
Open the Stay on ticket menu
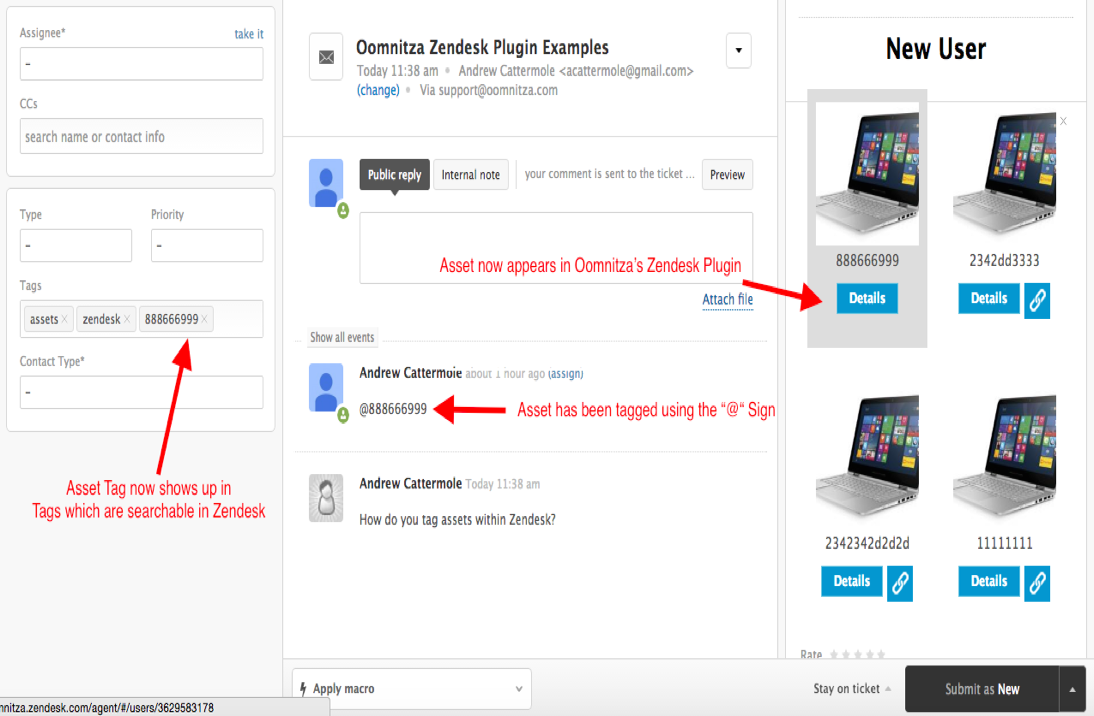point(852,689)
